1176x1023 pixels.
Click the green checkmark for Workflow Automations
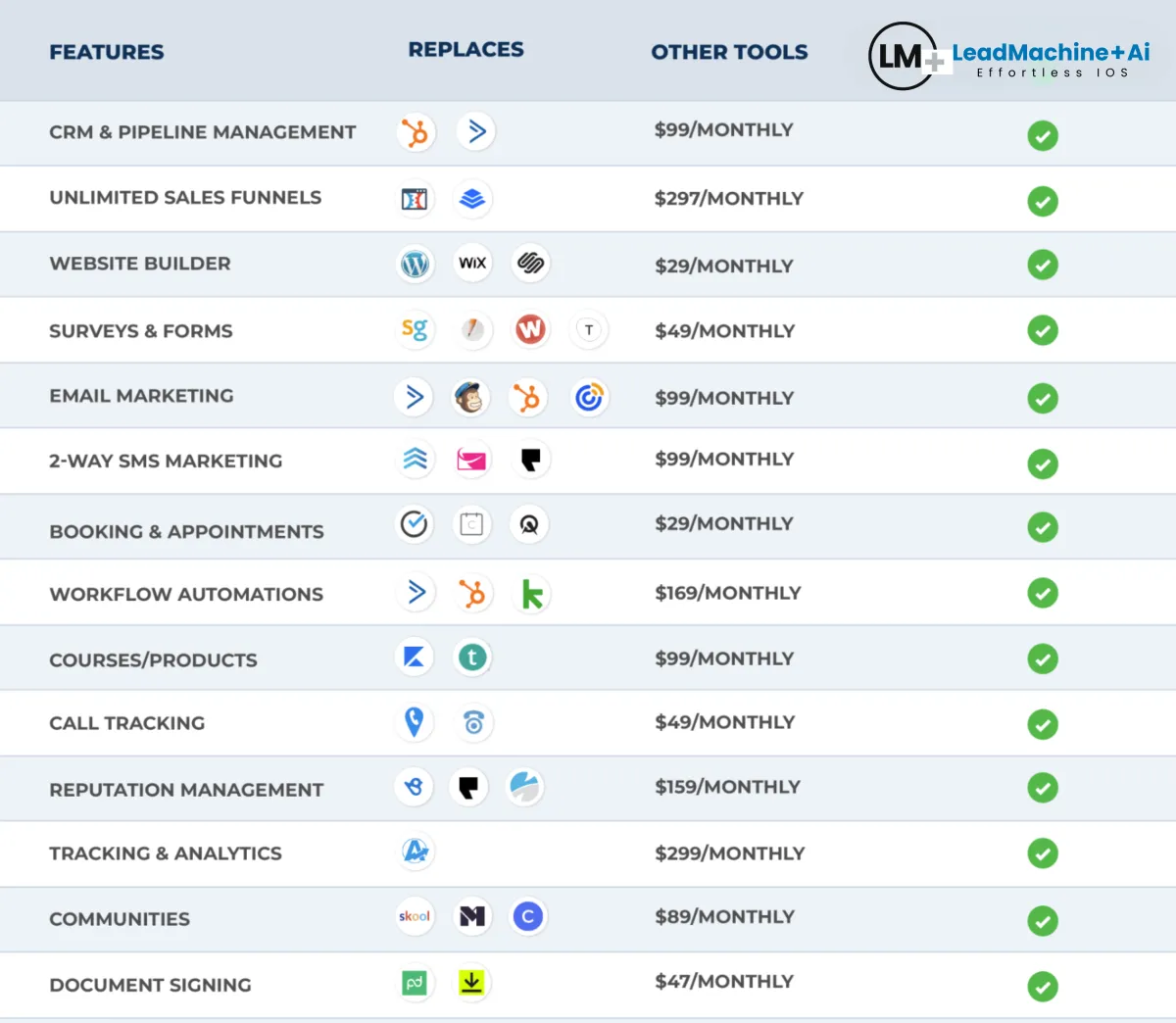1043,593
